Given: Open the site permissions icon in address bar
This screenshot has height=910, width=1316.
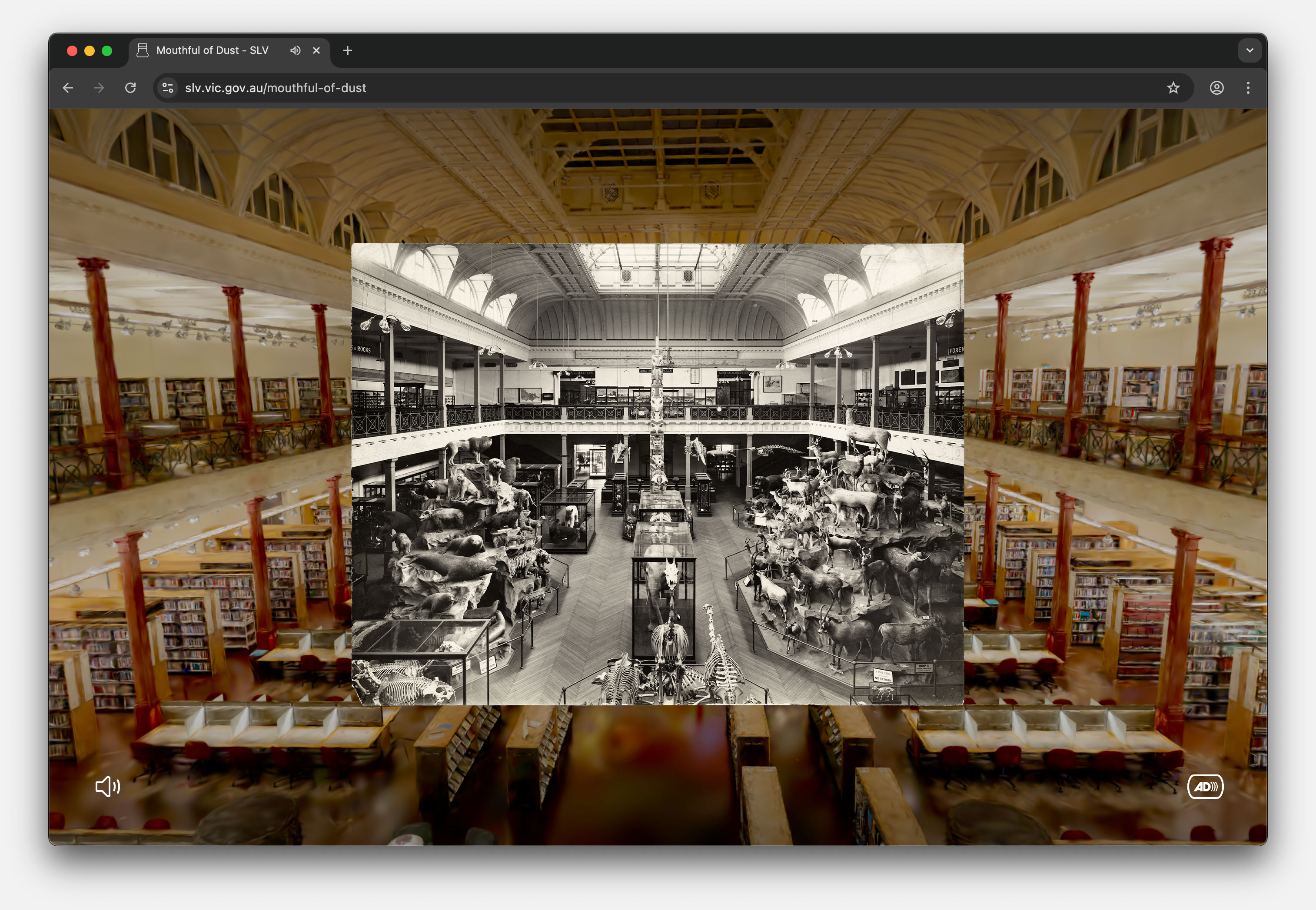Looking at the screenshot, I should [x=166, y=87].
